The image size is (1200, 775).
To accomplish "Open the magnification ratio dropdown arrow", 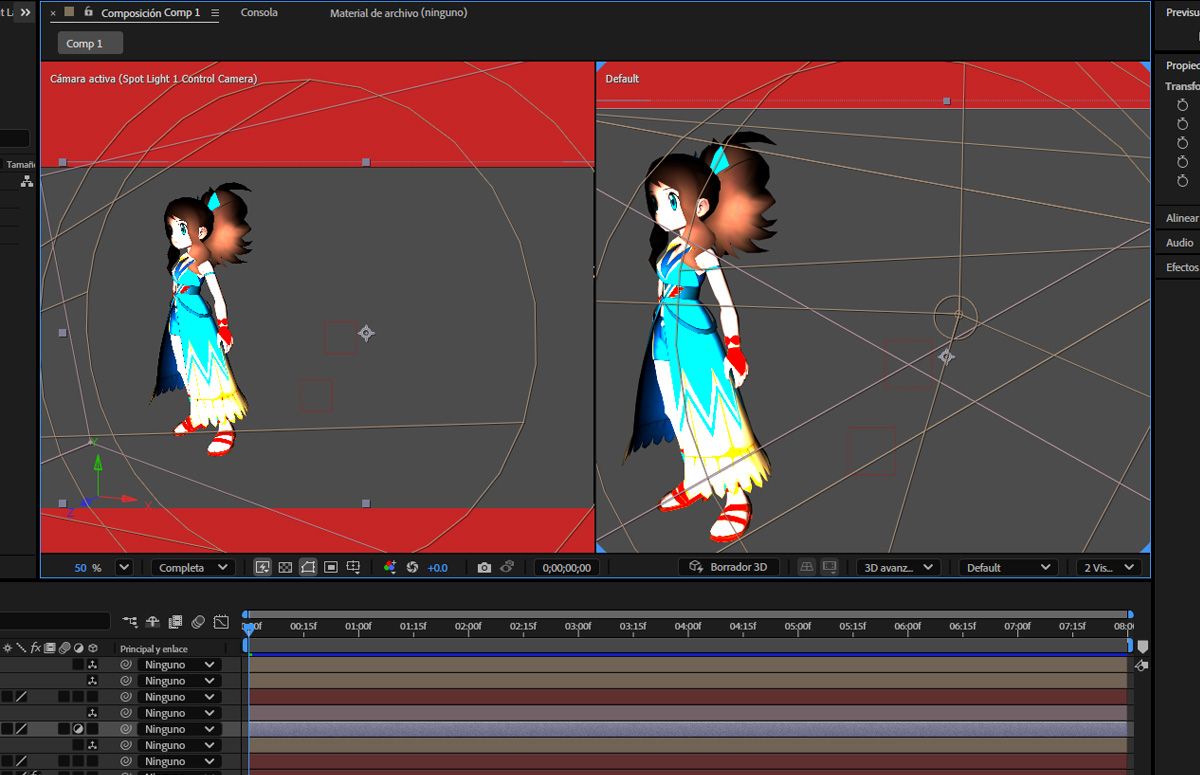I will click(124, 567).
